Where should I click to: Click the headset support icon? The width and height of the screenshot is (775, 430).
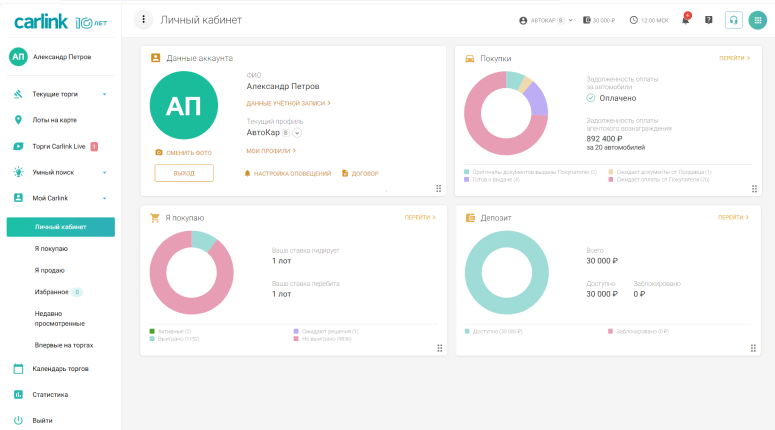pyautogui.click(x=734, y=20)
